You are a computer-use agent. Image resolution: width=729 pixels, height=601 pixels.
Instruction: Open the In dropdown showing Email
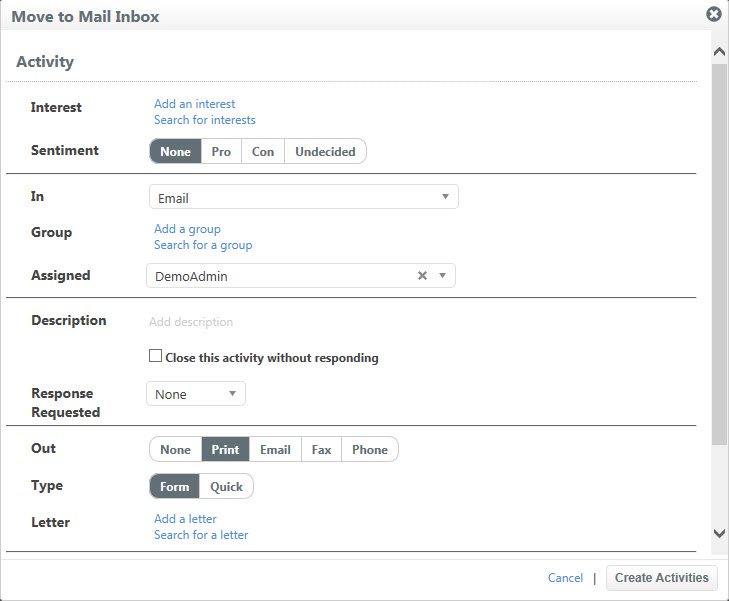(304, 197)
